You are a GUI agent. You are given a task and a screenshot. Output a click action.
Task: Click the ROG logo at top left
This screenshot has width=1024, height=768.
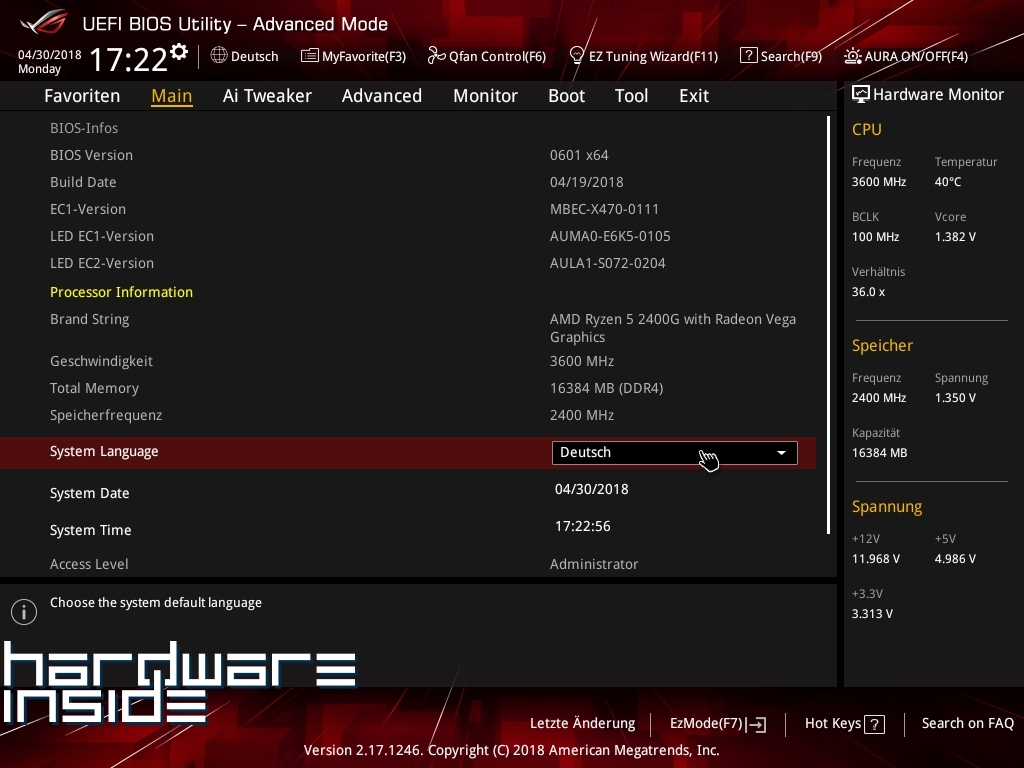[43, 22]
